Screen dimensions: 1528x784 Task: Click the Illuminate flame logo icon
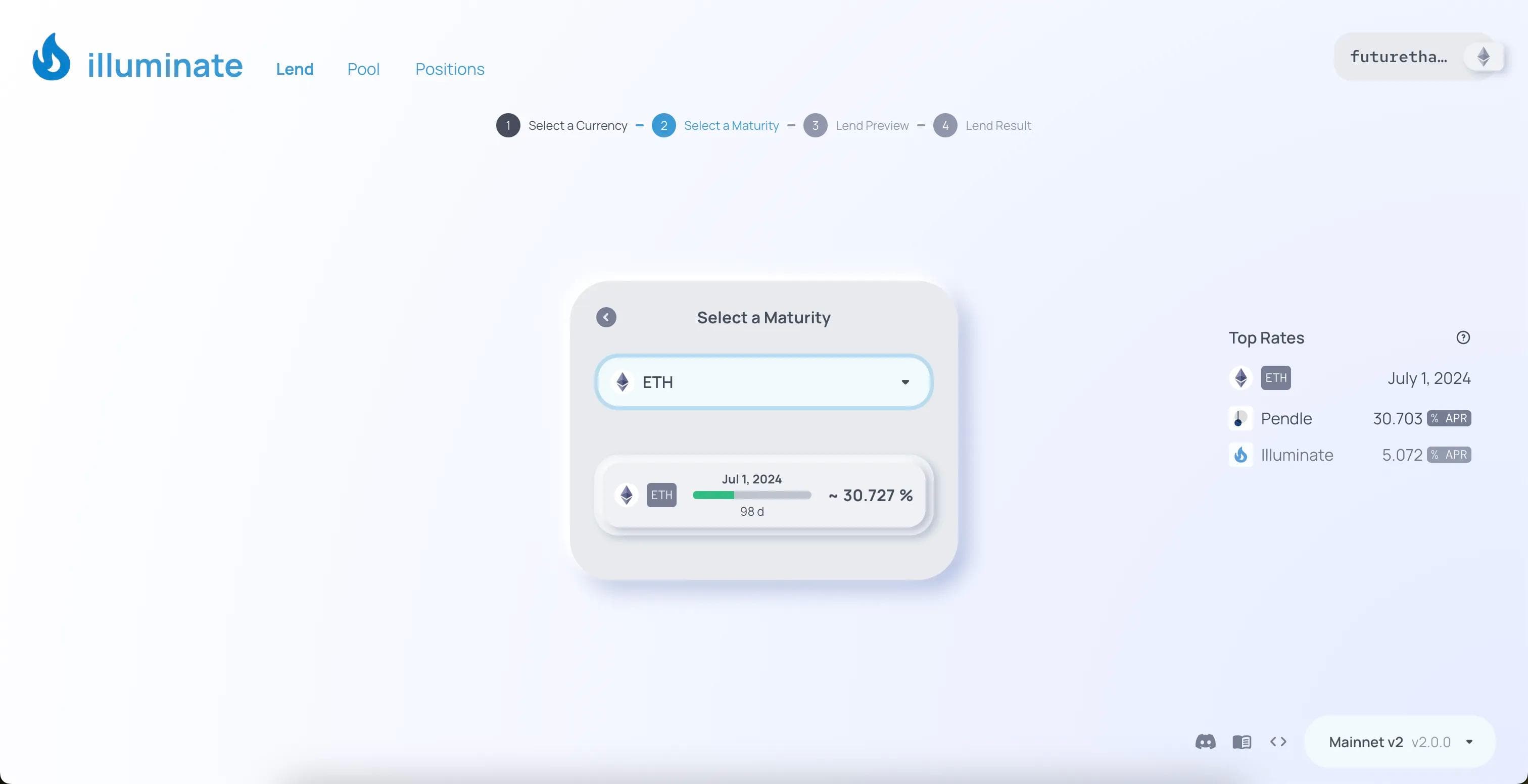[x=50, y=56]
